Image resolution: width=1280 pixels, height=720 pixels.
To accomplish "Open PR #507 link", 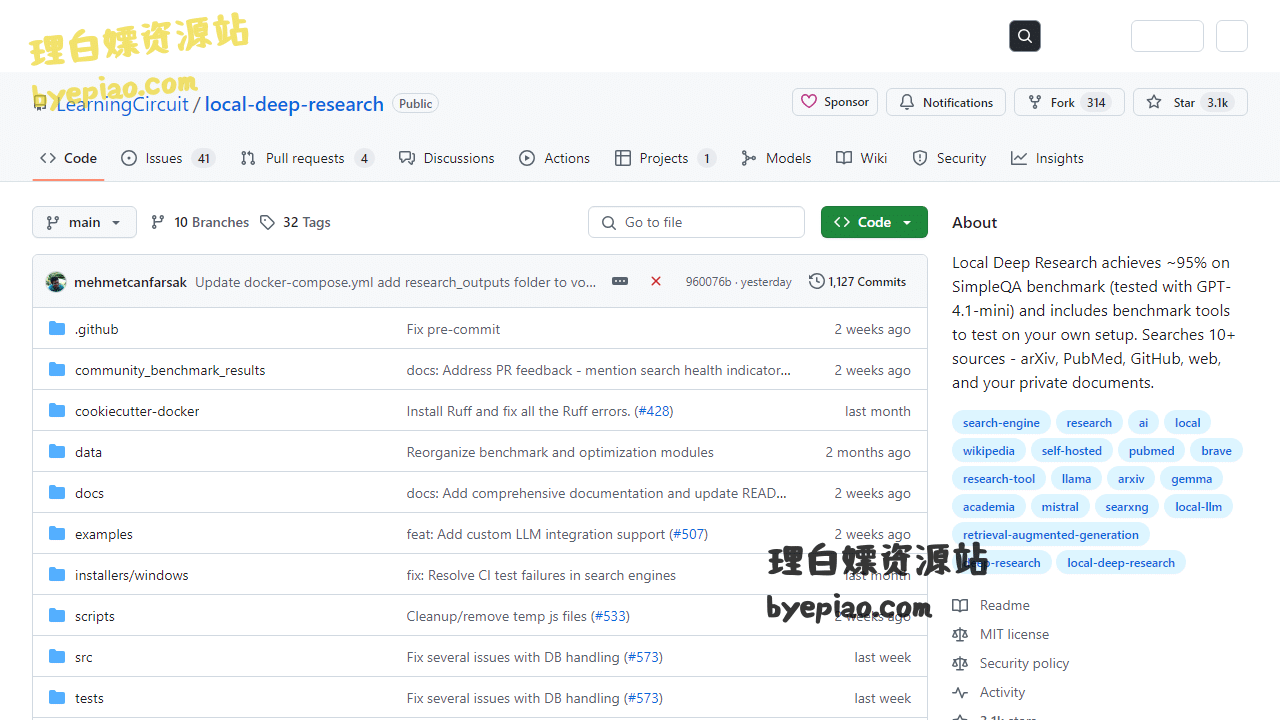I will click(x=689, y=534).
